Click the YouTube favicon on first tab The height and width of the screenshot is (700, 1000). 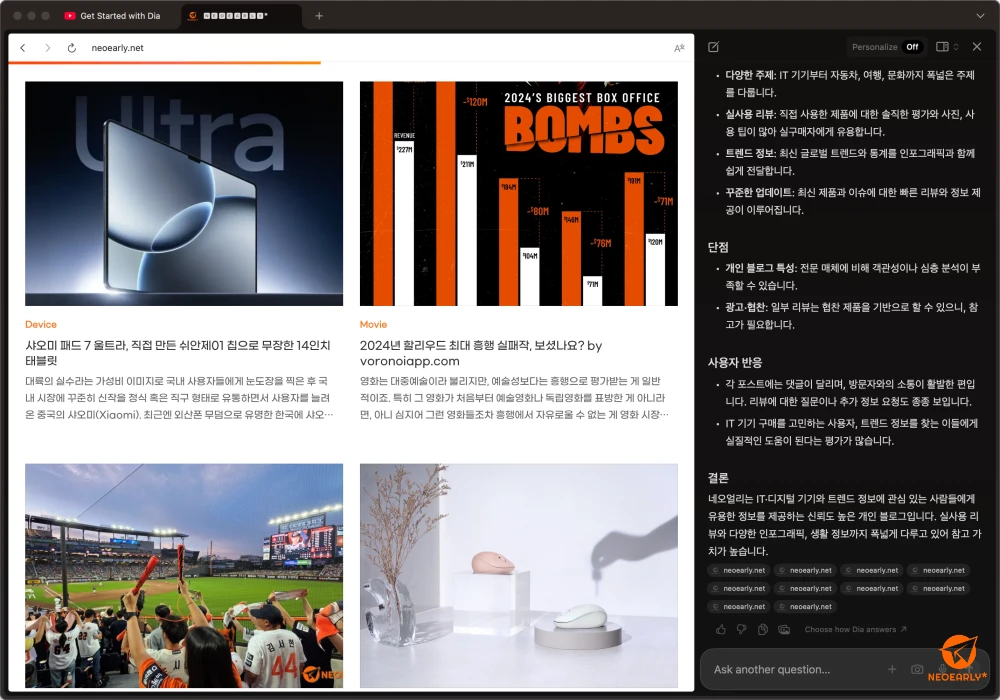pyautogui.click(x=70, y=16)
